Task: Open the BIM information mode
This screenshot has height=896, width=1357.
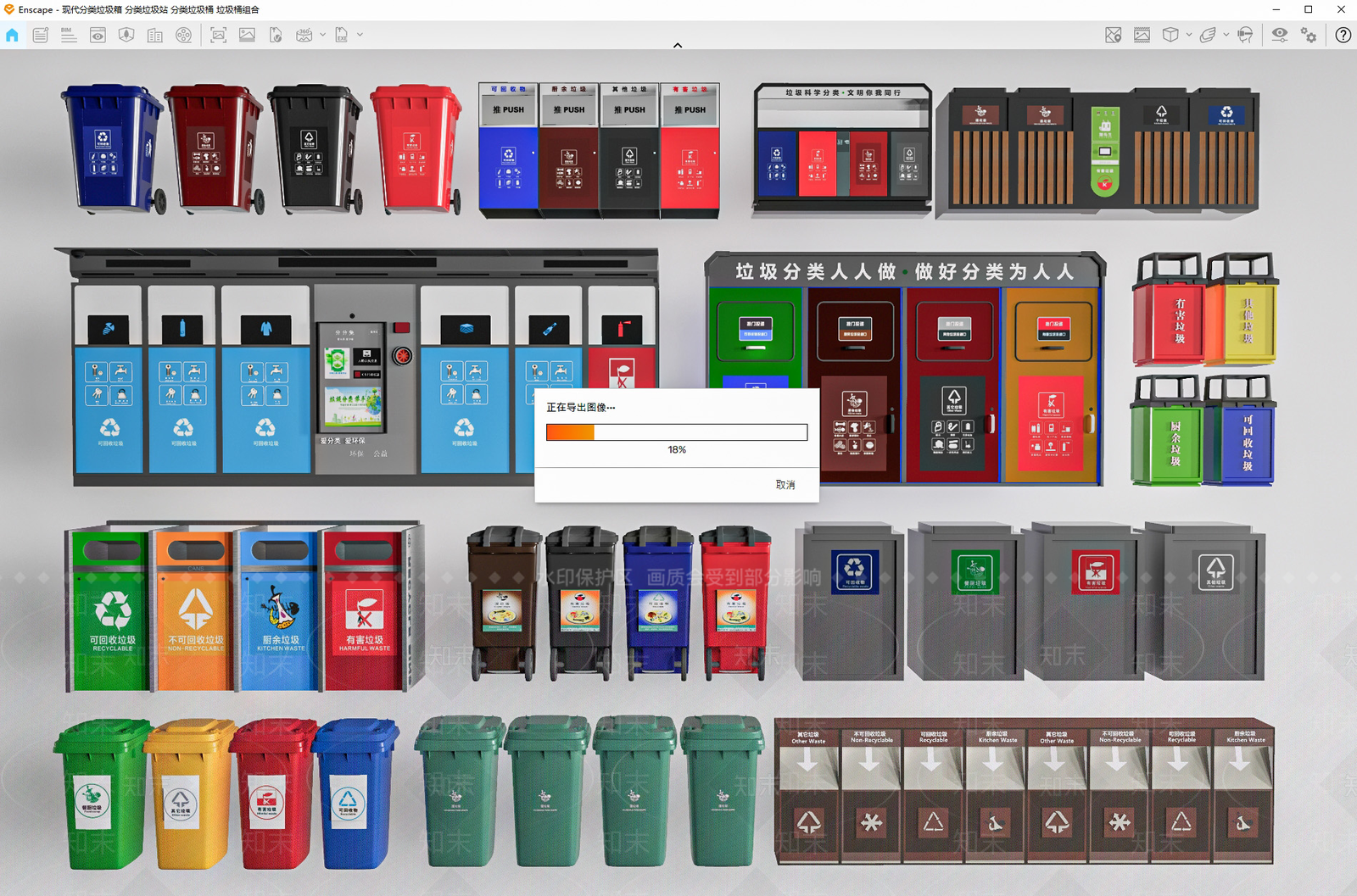Action: [69, 35]
